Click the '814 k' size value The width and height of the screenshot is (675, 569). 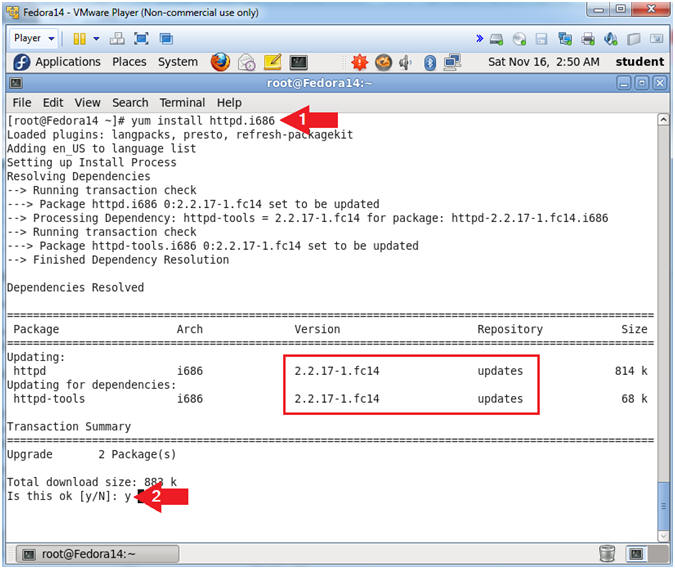tap(631, 371)
